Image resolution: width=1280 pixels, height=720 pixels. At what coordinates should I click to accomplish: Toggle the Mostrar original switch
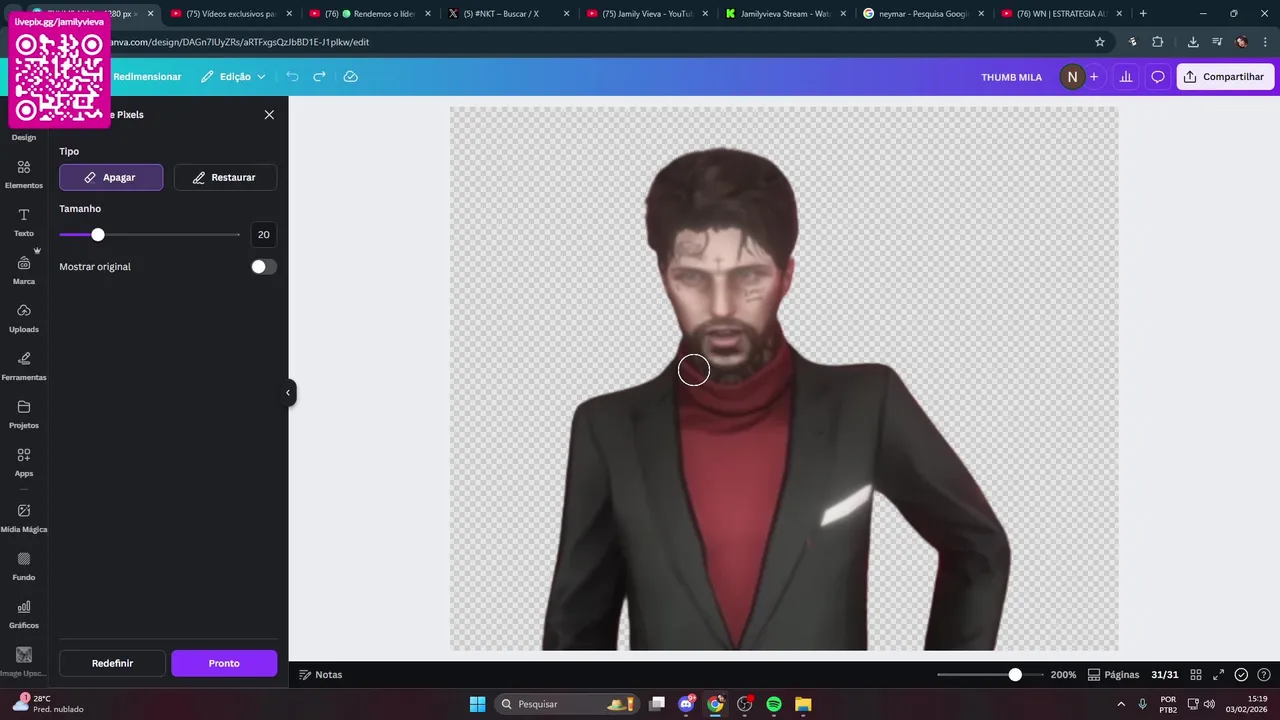tap(264, 267)
